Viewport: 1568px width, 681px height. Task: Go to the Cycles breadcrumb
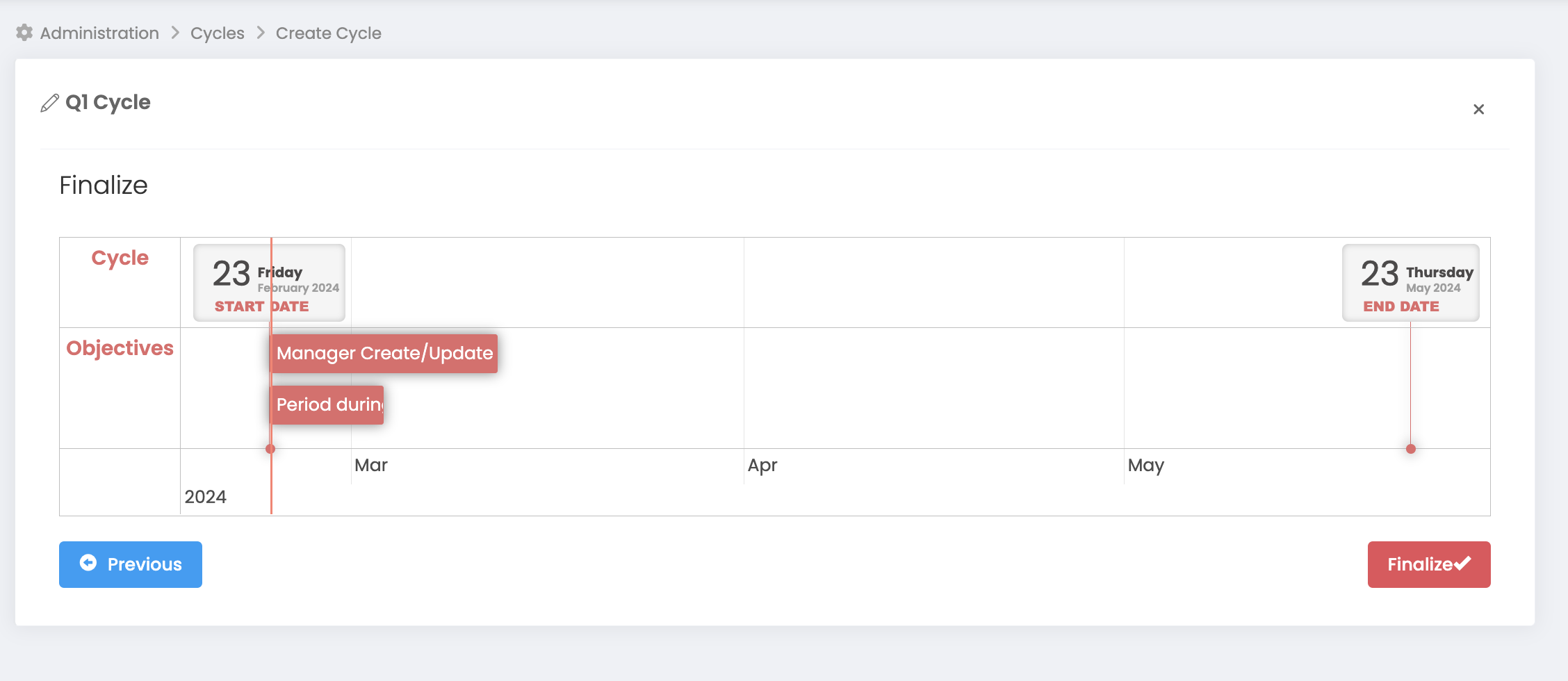pos(217,33)
